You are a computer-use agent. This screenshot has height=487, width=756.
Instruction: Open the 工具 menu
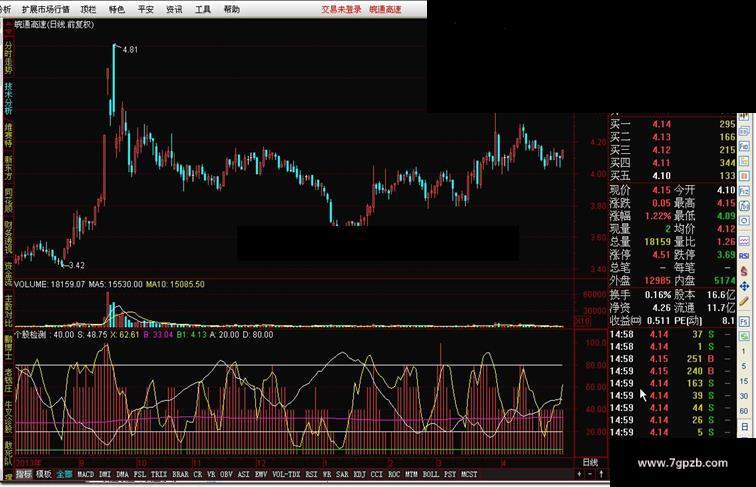203,9
